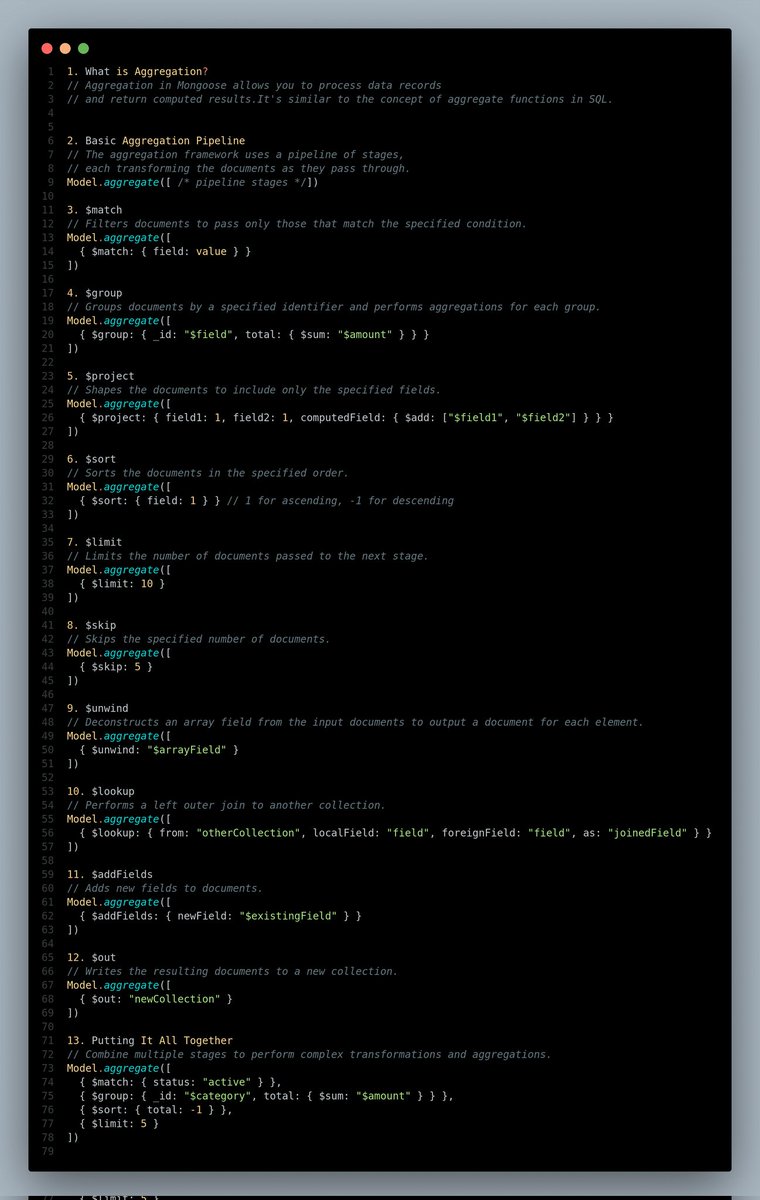This screenshot has width=760, height=1200.
Task: Click the code with newField: "$existingField"
Action: point(220,915)
